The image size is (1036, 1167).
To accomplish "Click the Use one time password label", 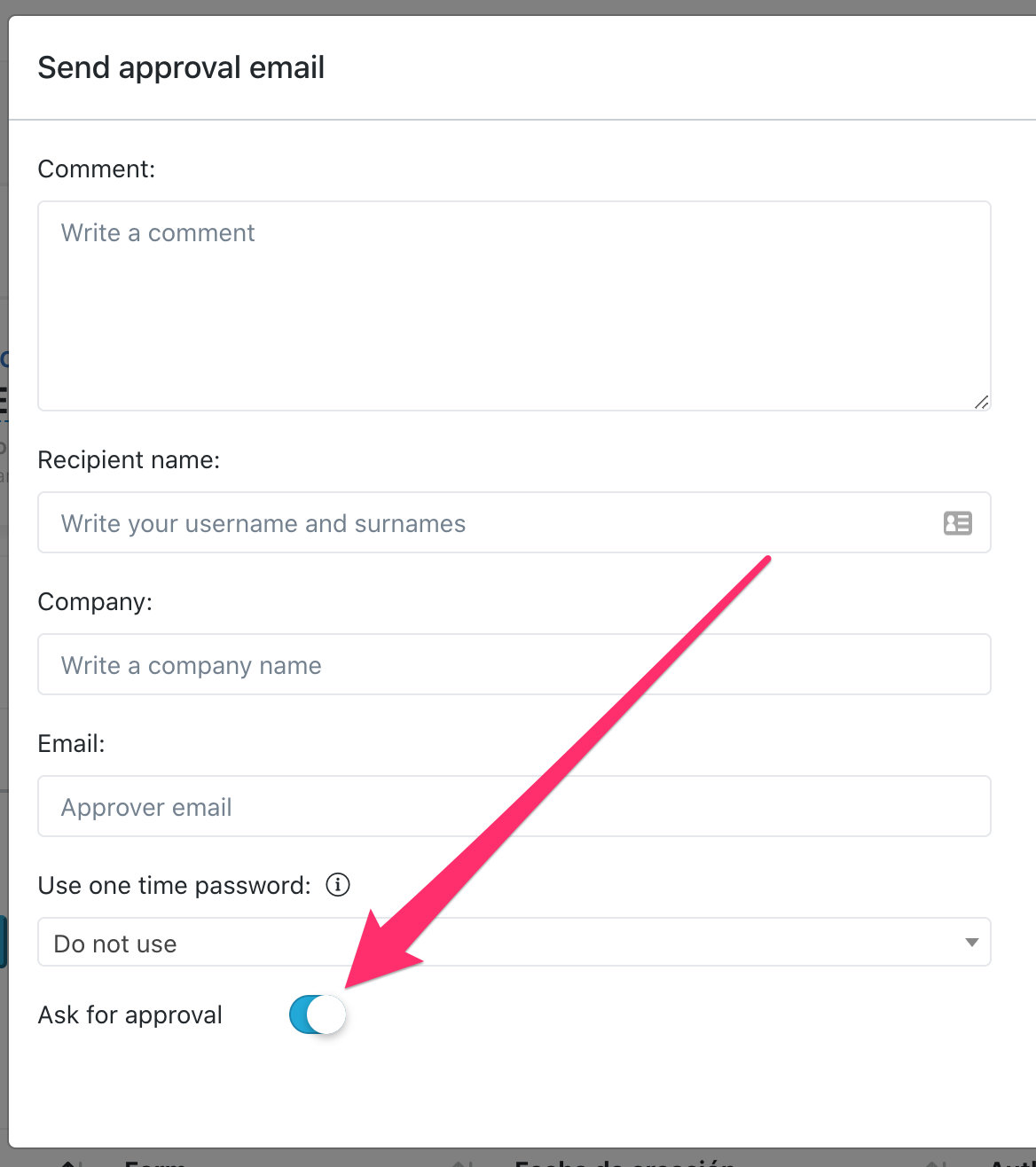I will point(173,884).
